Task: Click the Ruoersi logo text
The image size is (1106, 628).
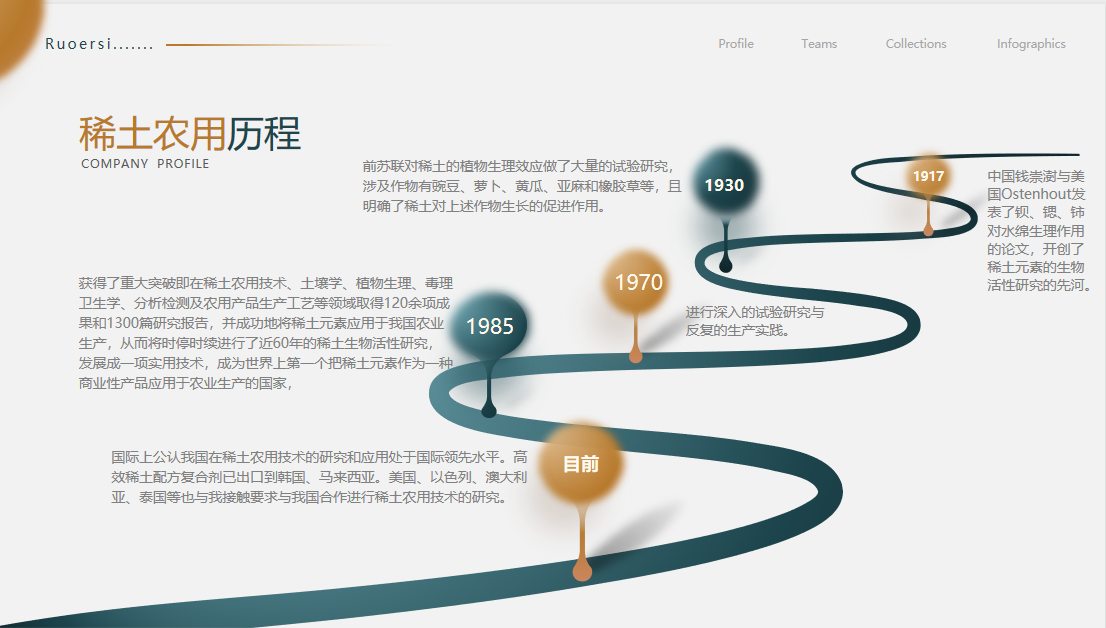Action: click(99, 44)
